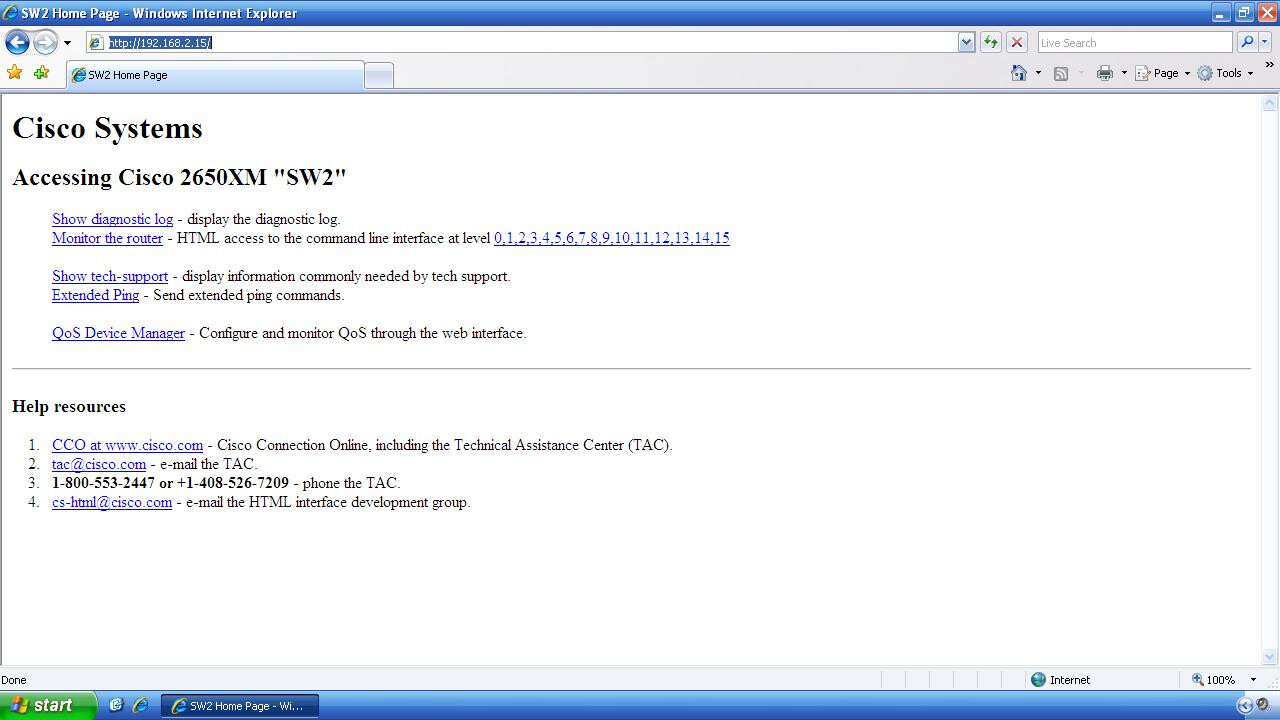1280x720 pixels.
Task: Click the page scrollbar up arrow
Action: [1270, 103]
